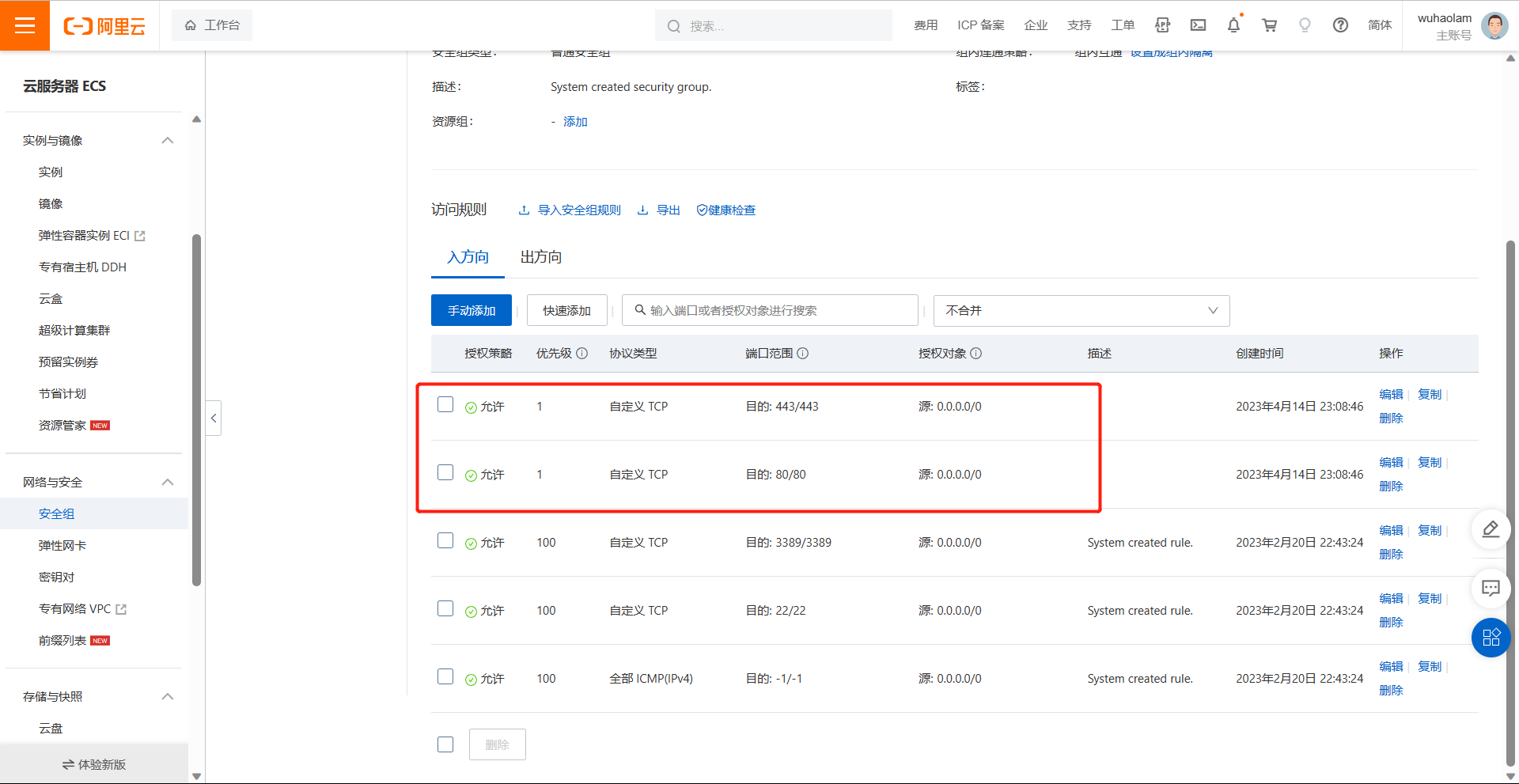Select checkbox for port 80/80 rule
Screen dimensions: 1519x784
pyautogui.click(x=445, y=473)
